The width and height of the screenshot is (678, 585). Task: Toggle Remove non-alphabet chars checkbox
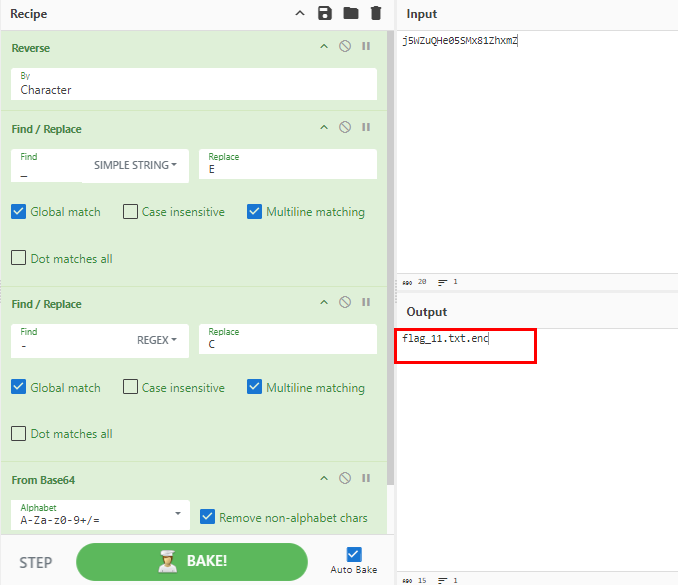tap(208, 516)
